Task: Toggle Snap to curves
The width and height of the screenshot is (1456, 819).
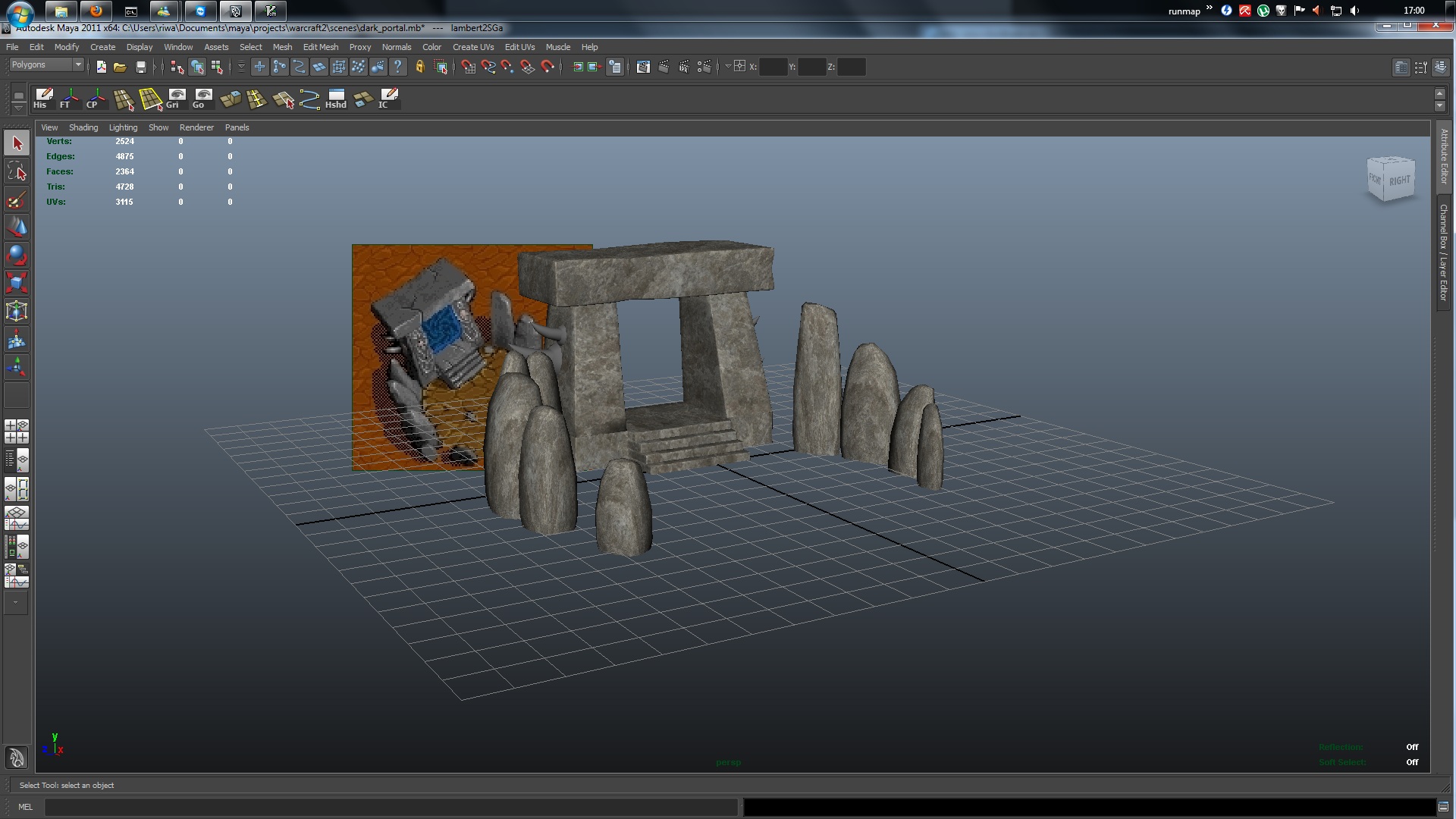Action: [488, 67]
